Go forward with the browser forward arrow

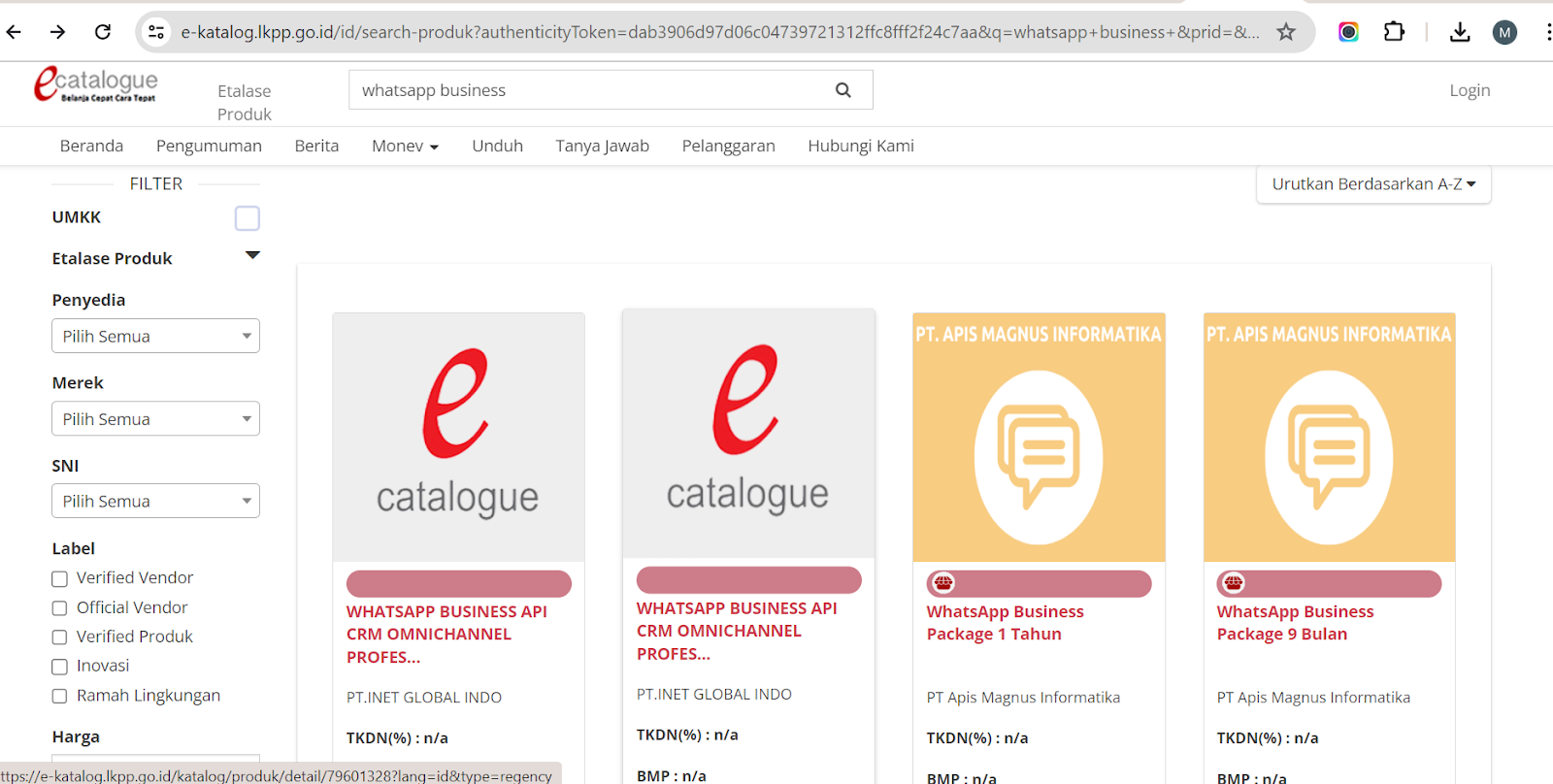click(58, 32)
